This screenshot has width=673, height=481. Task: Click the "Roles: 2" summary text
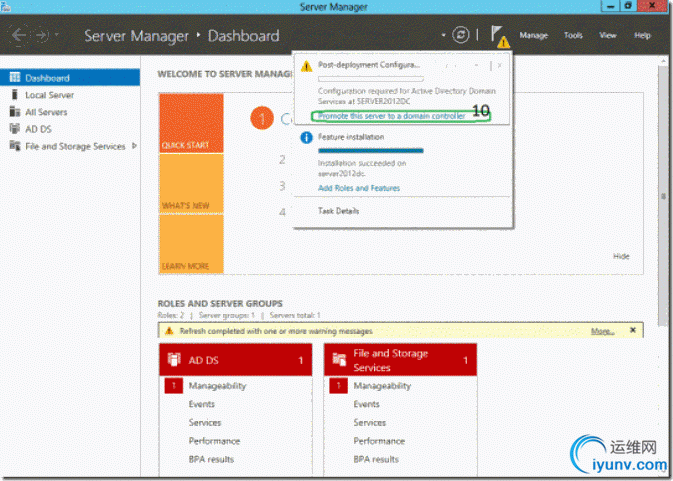coord(170,315)
